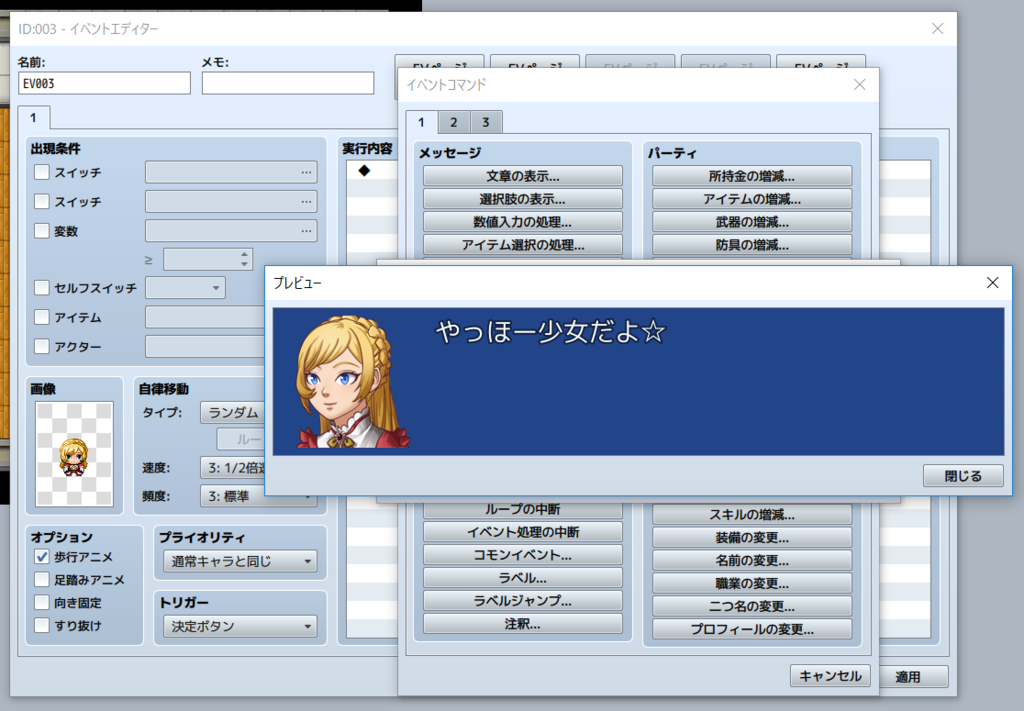Click キャンセル in the event command dialog
Image resolution: width=1024 pixels, height=711 pixels.
coord(830,676)
